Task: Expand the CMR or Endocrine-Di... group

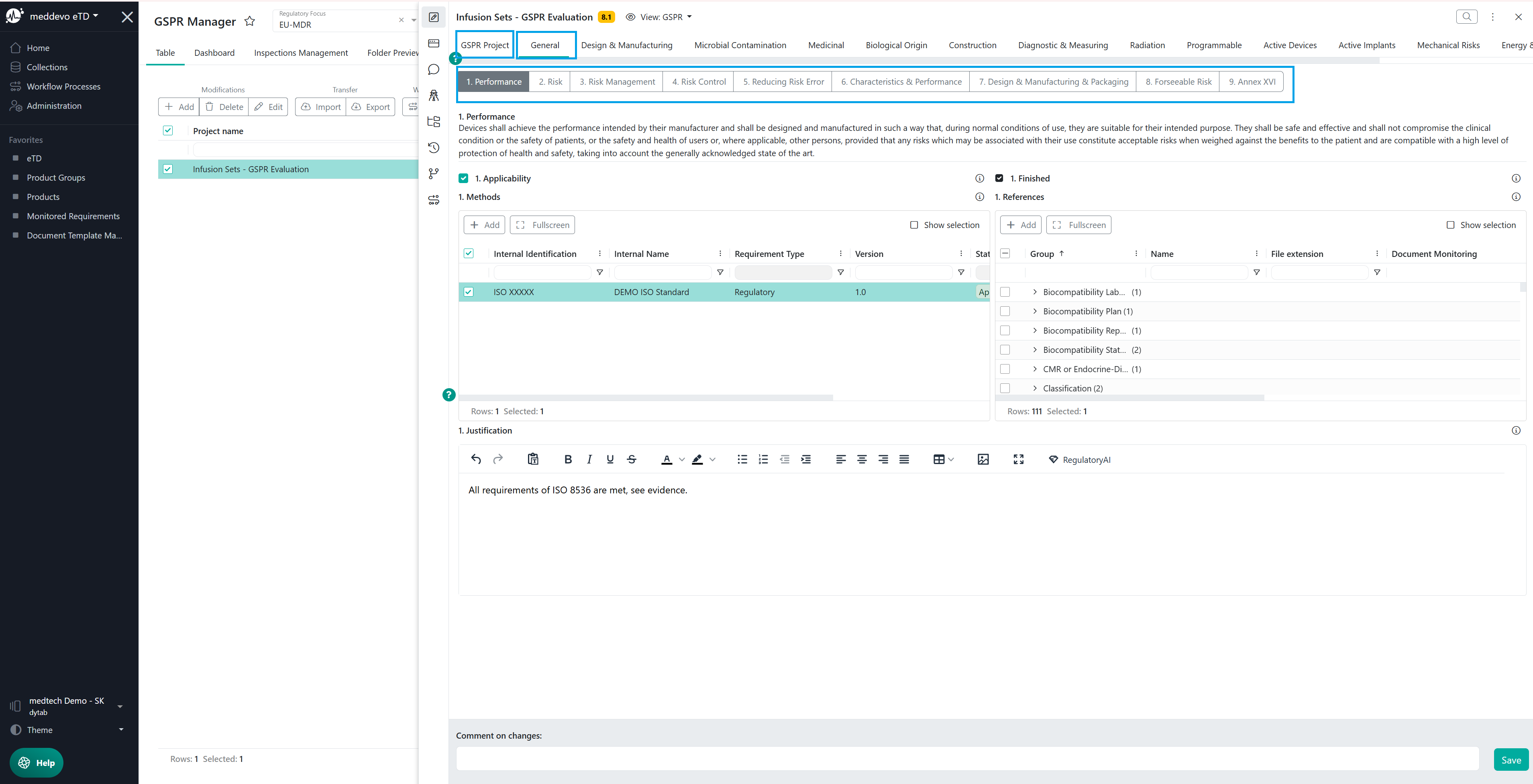Action: pos(1035,369)
